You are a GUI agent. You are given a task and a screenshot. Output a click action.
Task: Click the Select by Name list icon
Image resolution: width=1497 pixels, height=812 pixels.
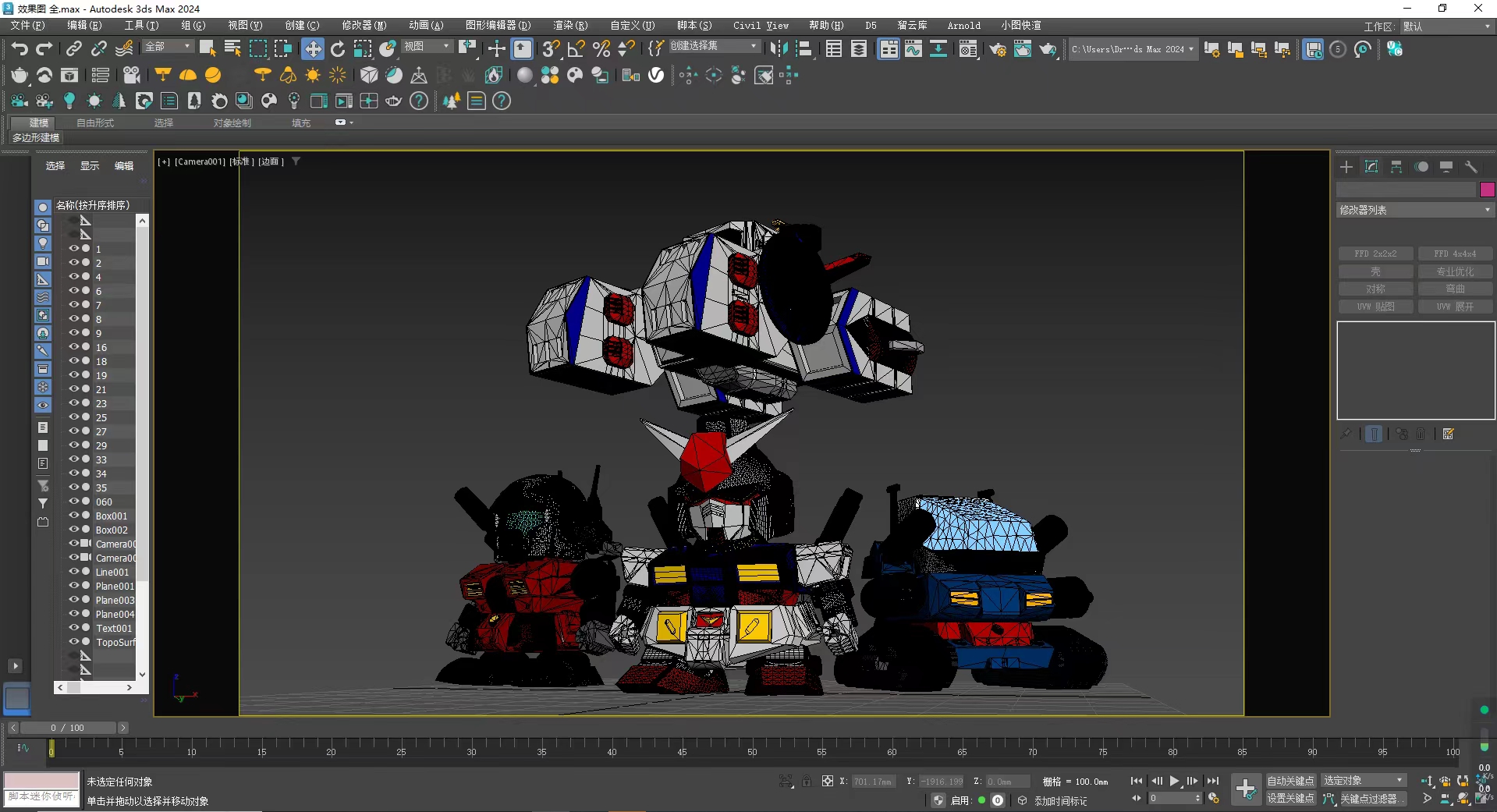232,49
